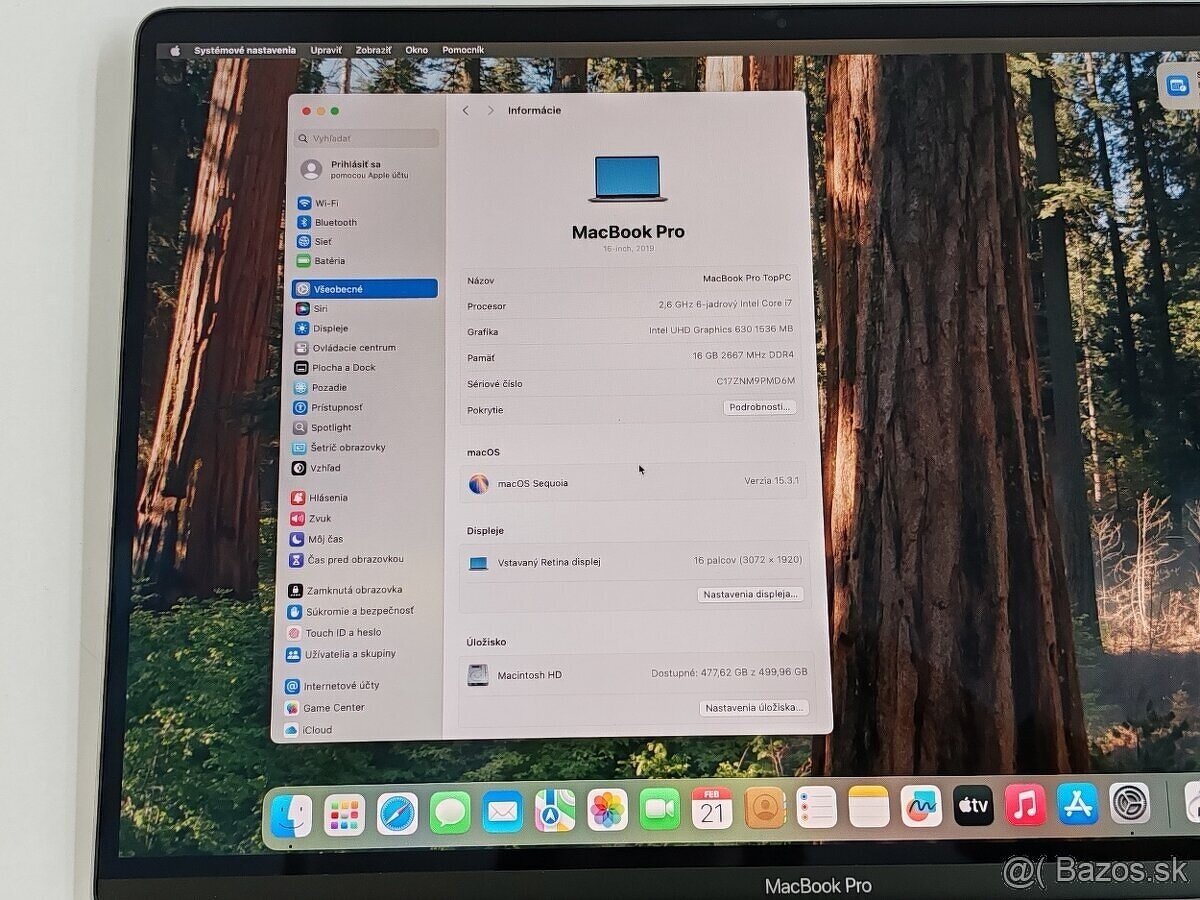Image resolution: width=1200 pixels, height=900 pixels.
Task: Open System Settings gear in Dock
Action: [1130, 802]
